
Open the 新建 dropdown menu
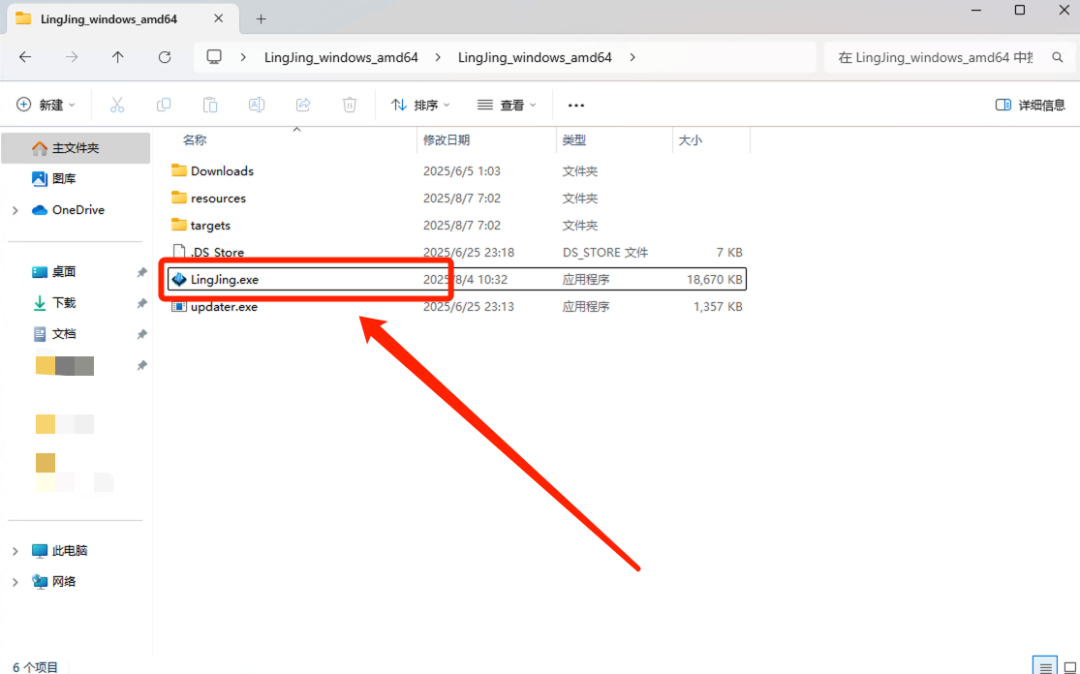(45, 105)
